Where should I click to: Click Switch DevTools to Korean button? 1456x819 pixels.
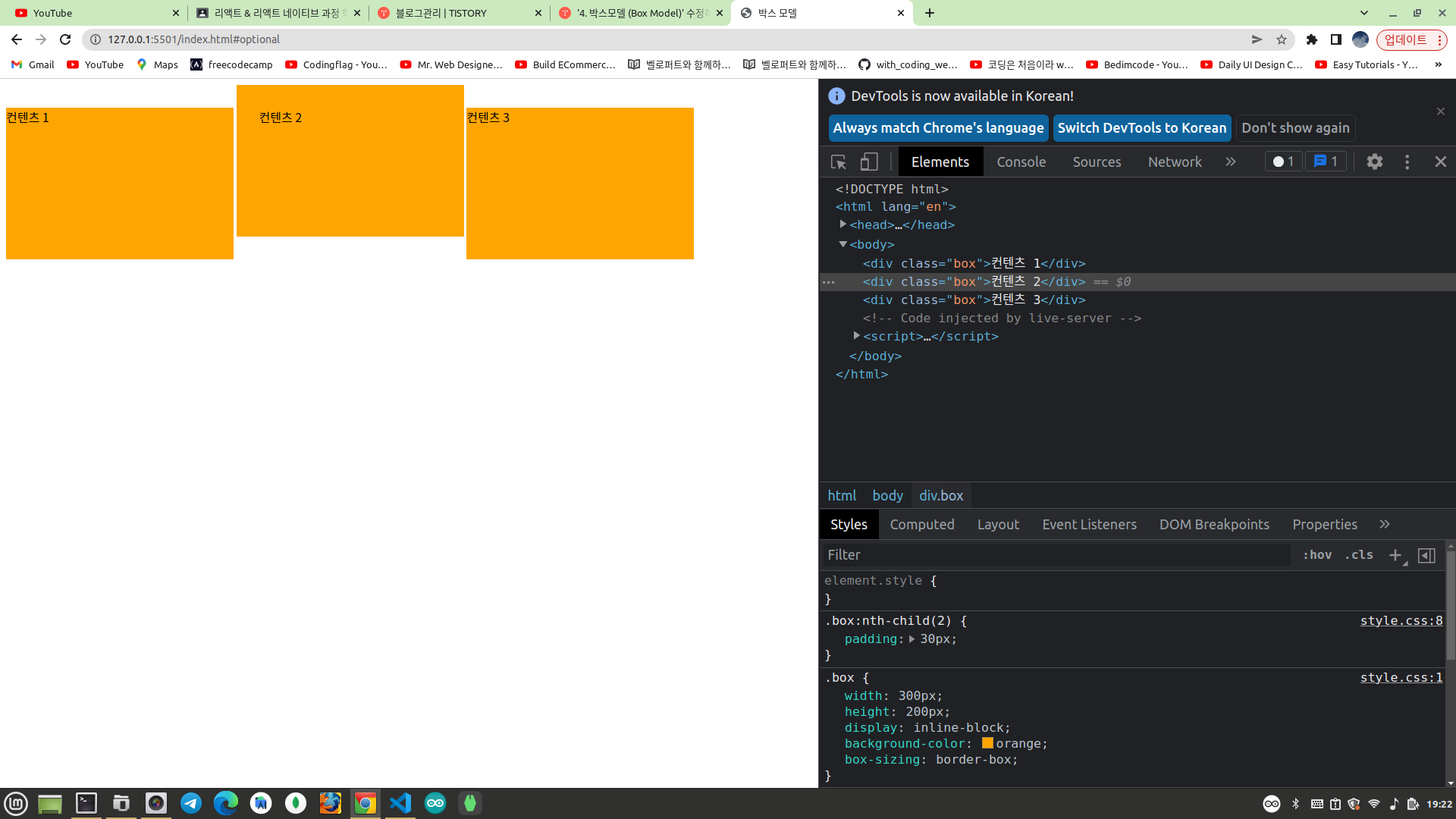pyautogui.click(x=1141, y=128)
